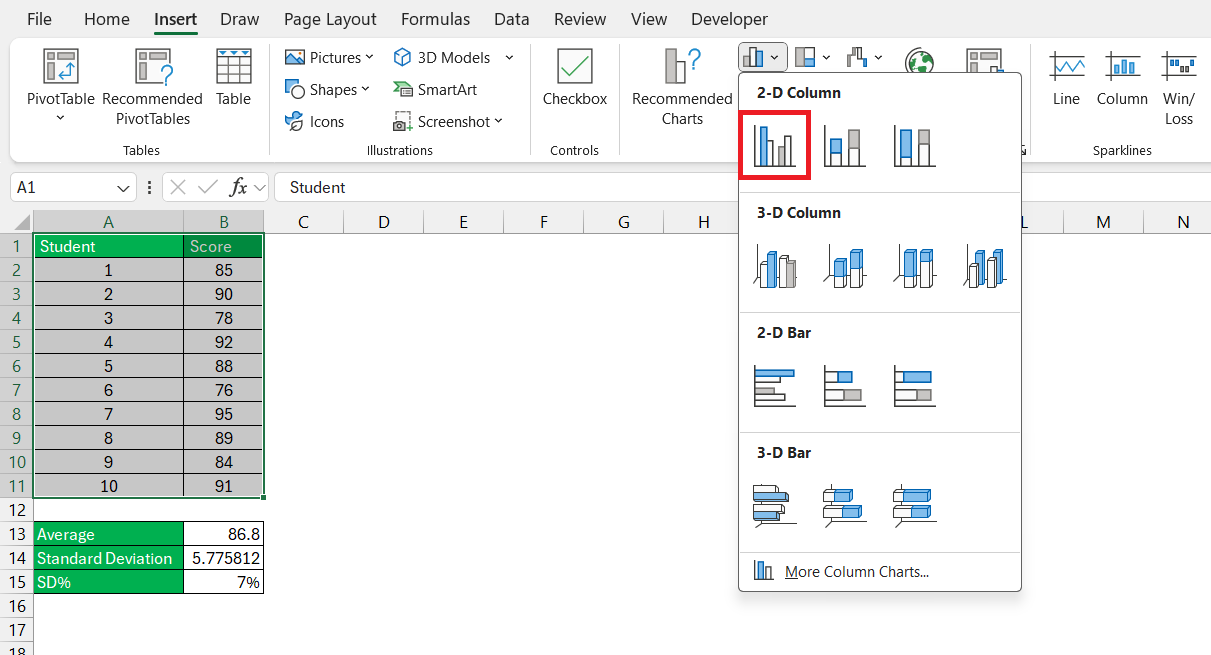The image size is (1211, 655).
Task: Select the 2-D Stacked Bar chart
Action: click(x=845, y=386)
